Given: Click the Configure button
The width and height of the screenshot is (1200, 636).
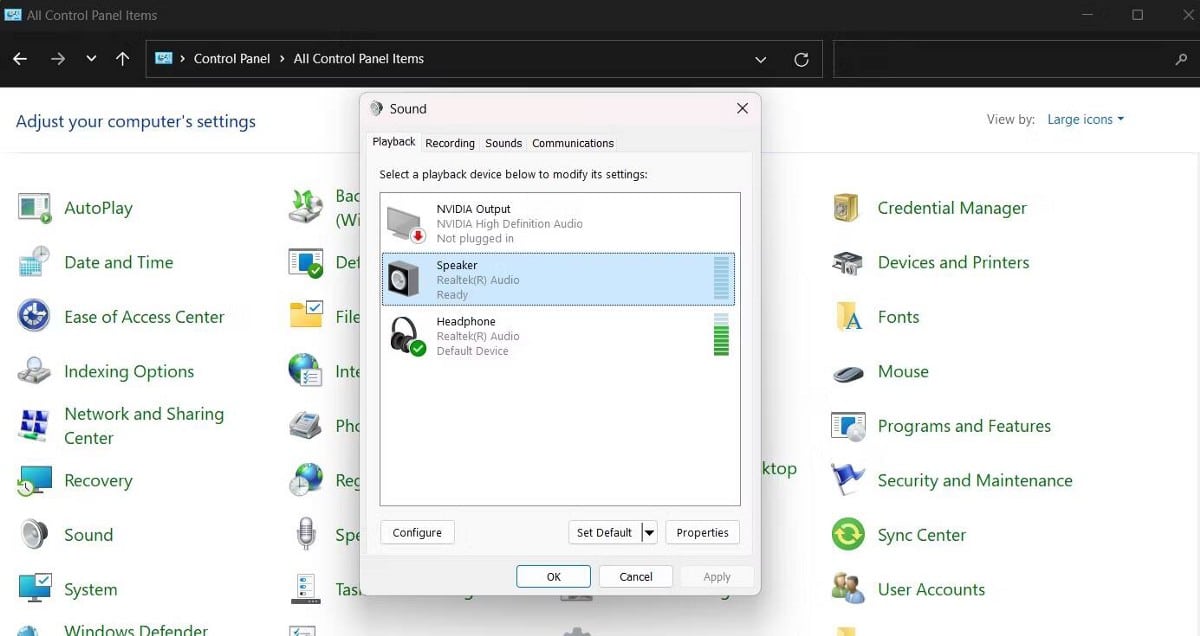Looking at the screenshot, I should [x=417, y=533].
